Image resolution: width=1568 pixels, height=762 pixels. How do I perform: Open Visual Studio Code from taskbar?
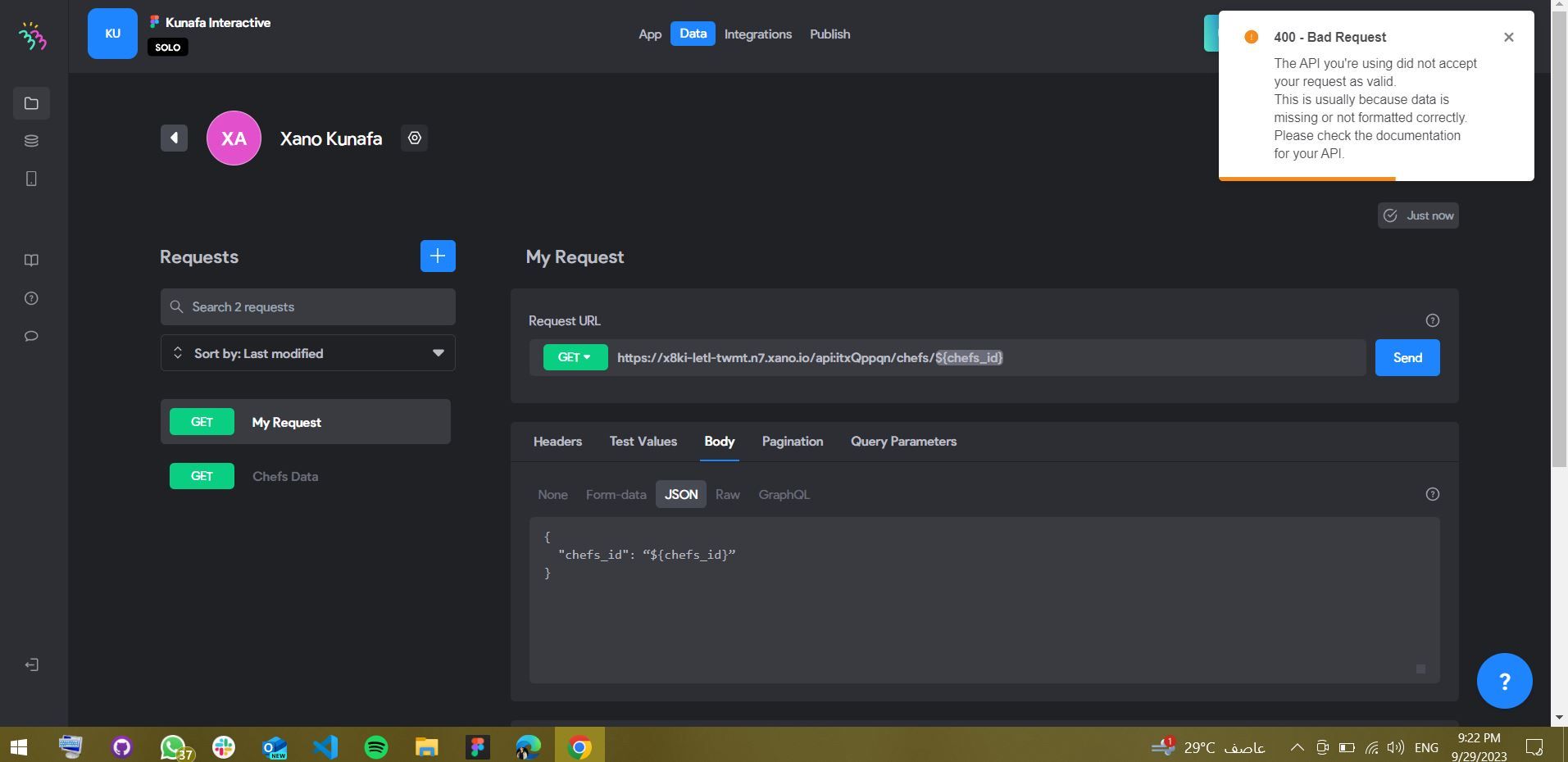pyautogui.click(x=325, y=747)
